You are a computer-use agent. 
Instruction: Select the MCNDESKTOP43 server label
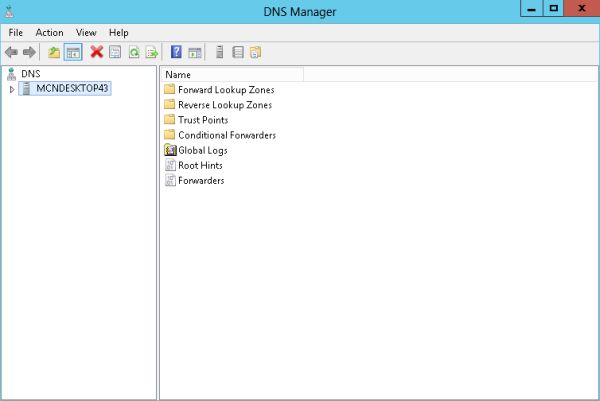pos(72,88)
